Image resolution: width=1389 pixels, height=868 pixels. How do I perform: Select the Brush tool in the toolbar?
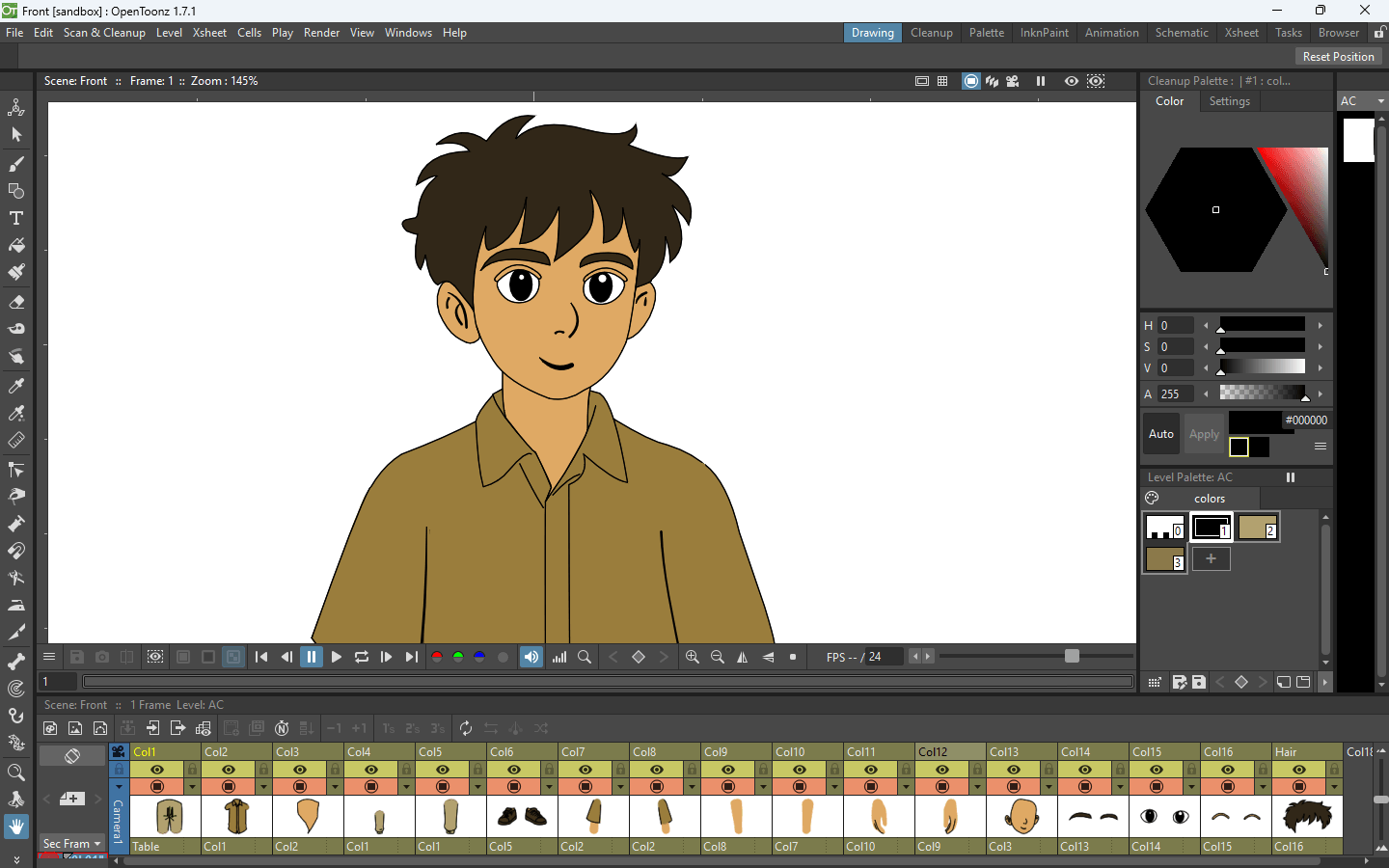(x=16, y=163)
